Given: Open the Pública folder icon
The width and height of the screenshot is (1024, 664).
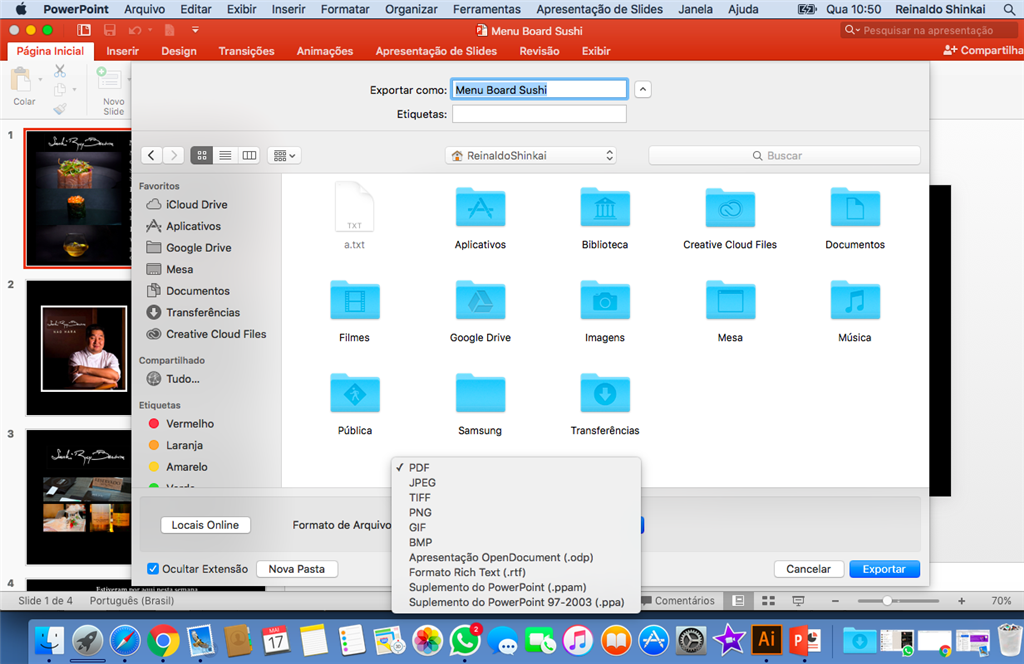Looking at the screenshot, I should tap(355, 393).
